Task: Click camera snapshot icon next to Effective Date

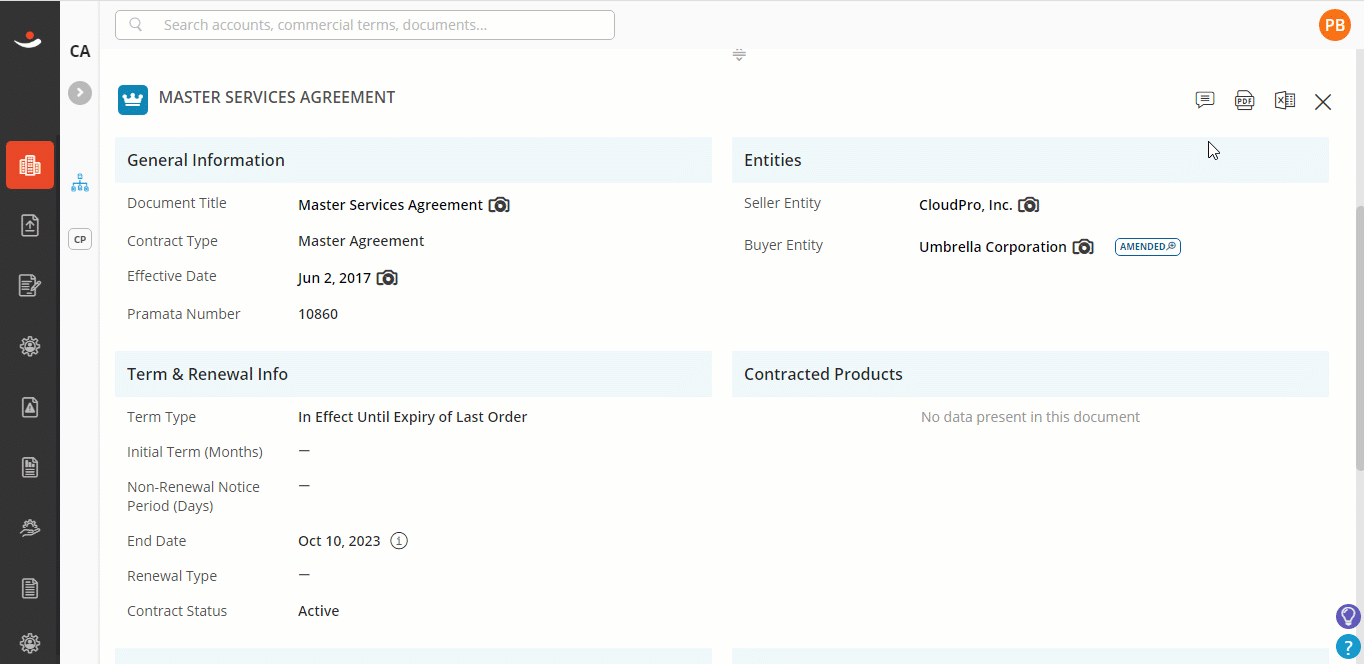Action: pos(387,278)
